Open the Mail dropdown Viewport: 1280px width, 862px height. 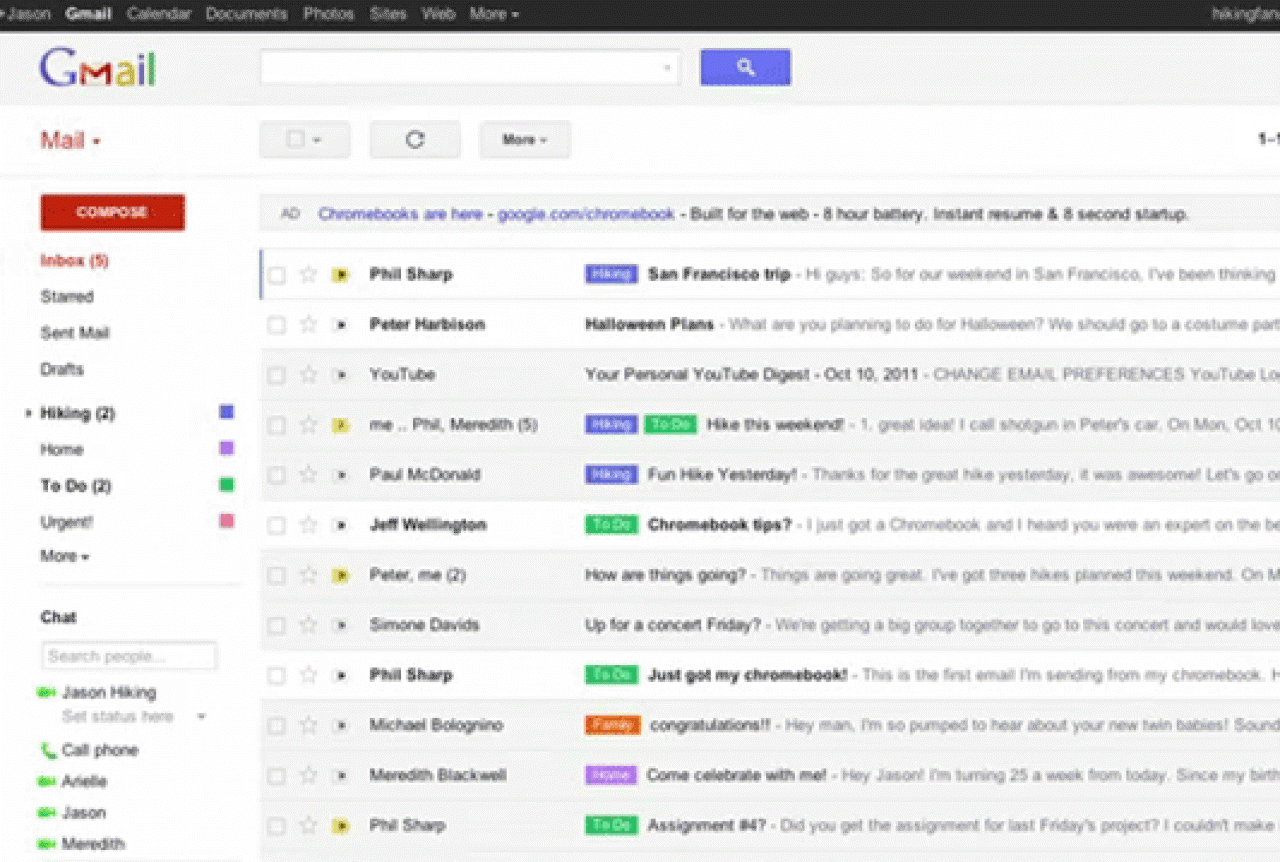pyautogui.click(x=70, y=140)
